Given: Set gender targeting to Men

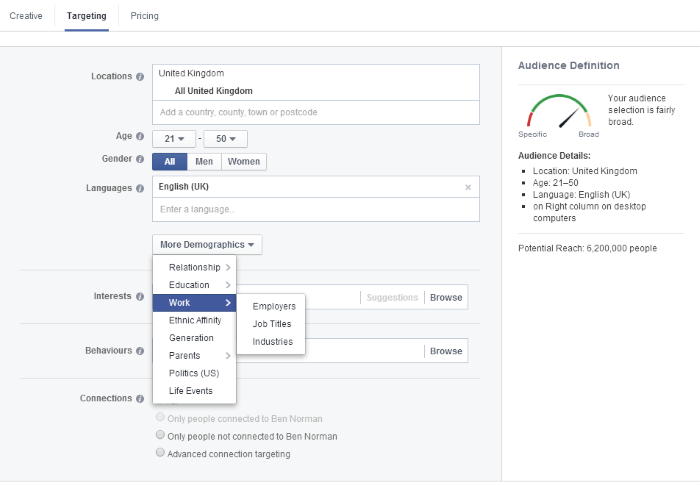Looking at the screenshot, I should click(x=204, y=162).
